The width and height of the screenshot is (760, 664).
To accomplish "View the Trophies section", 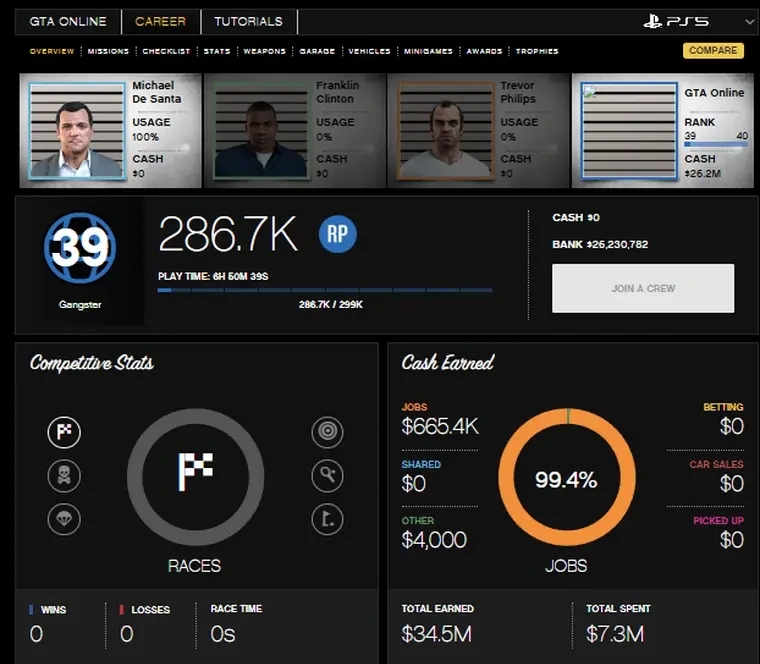I will (537, 51).
